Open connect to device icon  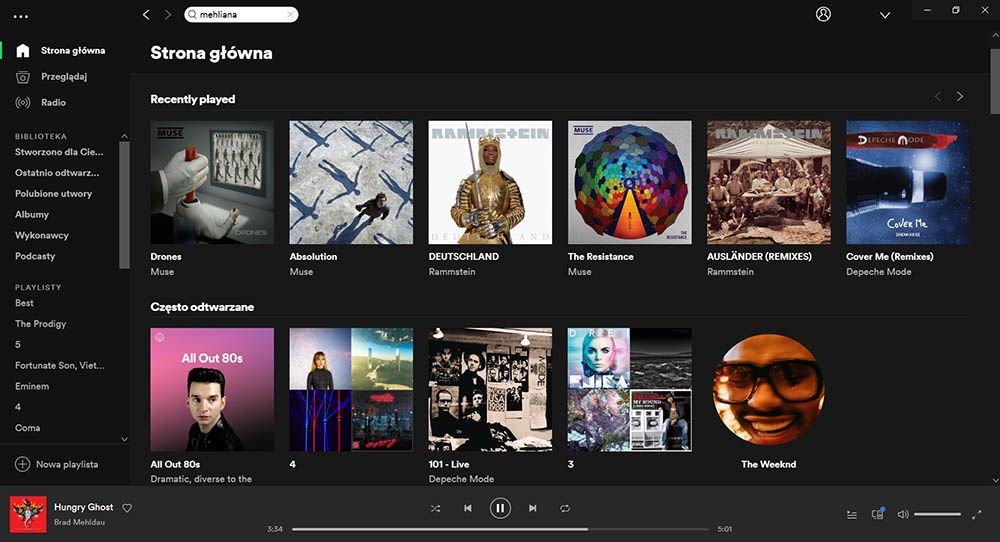point(878,513)
